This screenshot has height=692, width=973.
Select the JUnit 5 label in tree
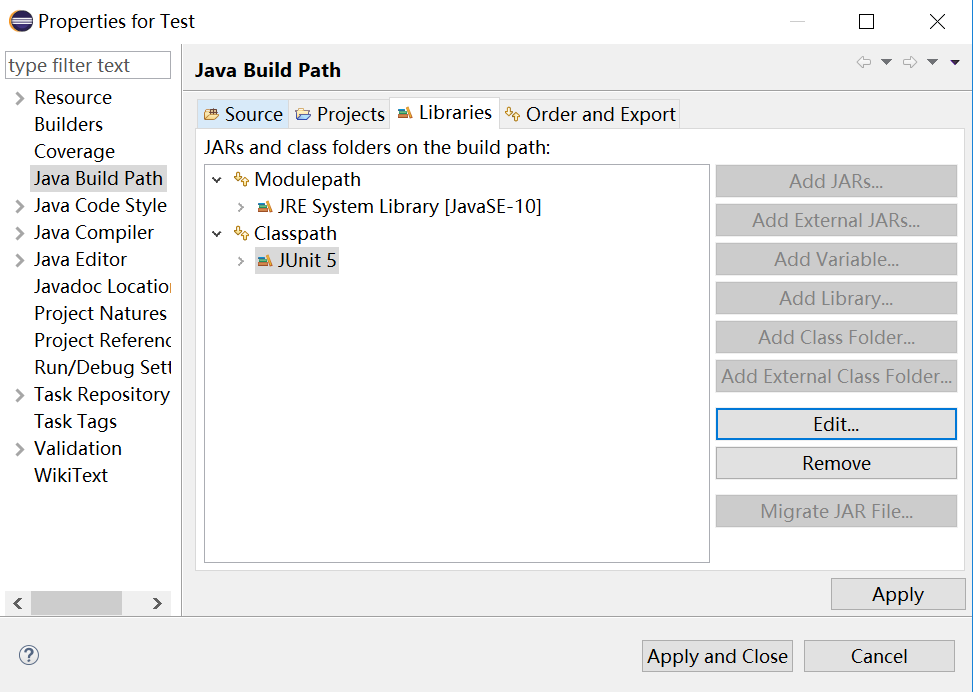click(x=307, y=260)
